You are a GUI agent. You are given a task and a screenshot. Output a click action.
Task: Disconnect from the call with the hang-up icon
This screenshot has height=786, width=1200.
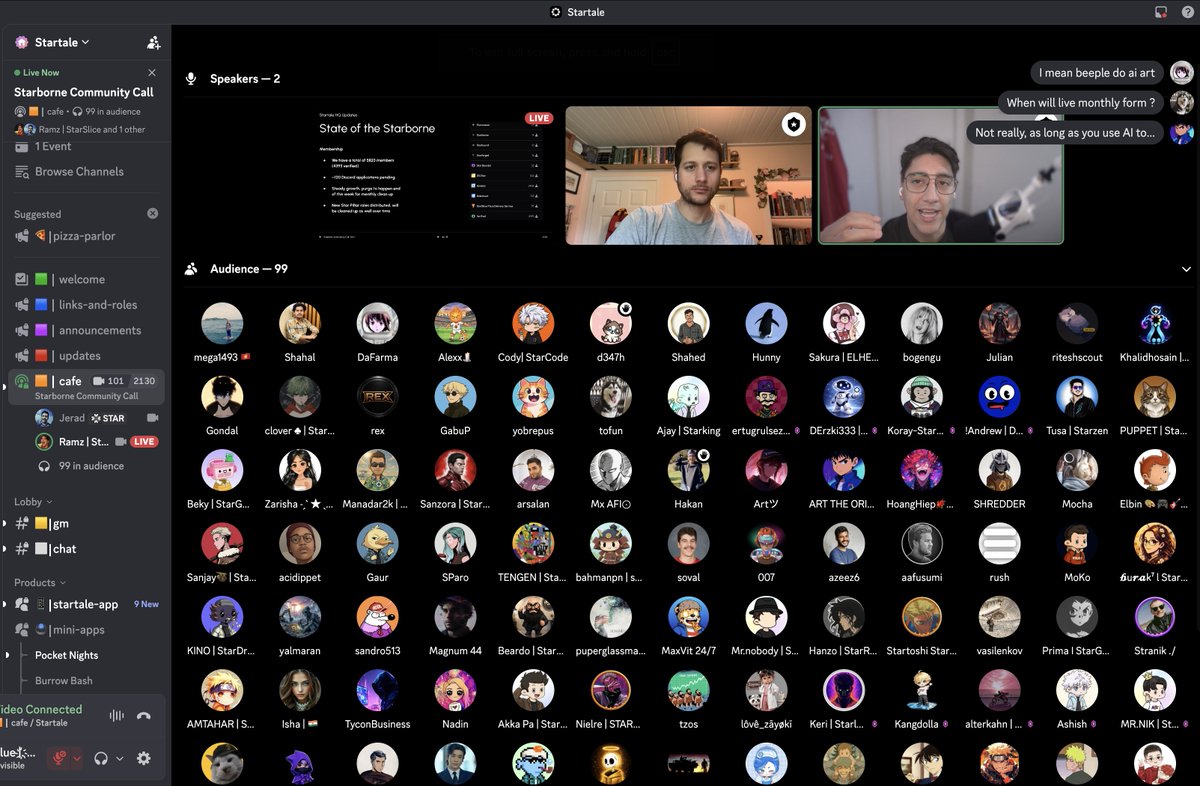click(144, 716)
